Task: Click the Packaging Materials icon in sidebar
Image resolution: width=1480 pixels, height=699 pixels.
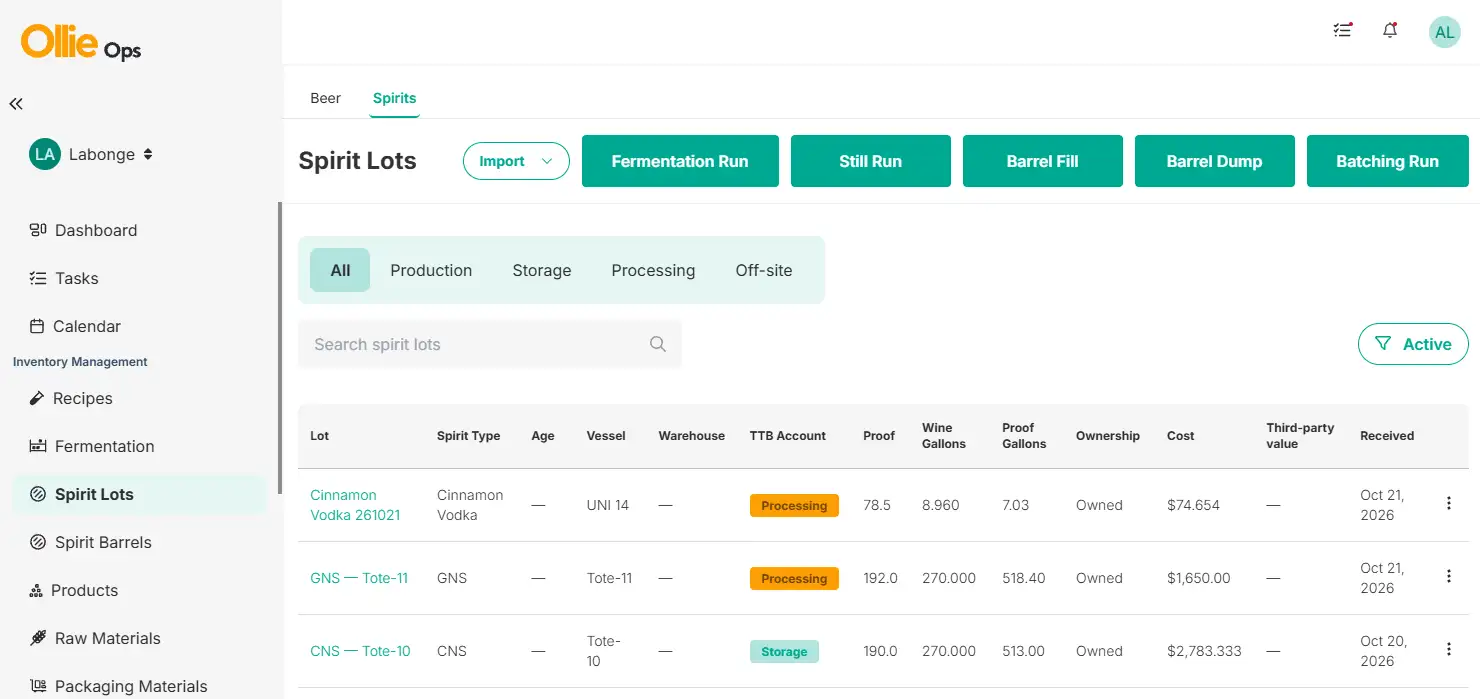Action: tap(38, 686)
